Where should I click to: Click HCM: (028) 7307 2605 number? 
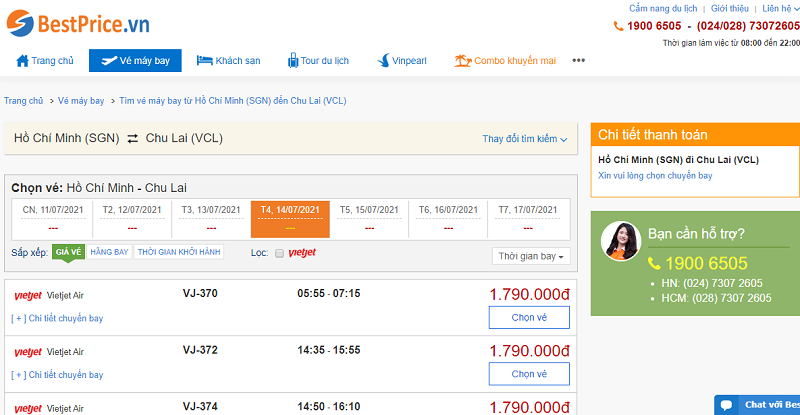click(x=716, y=298)
